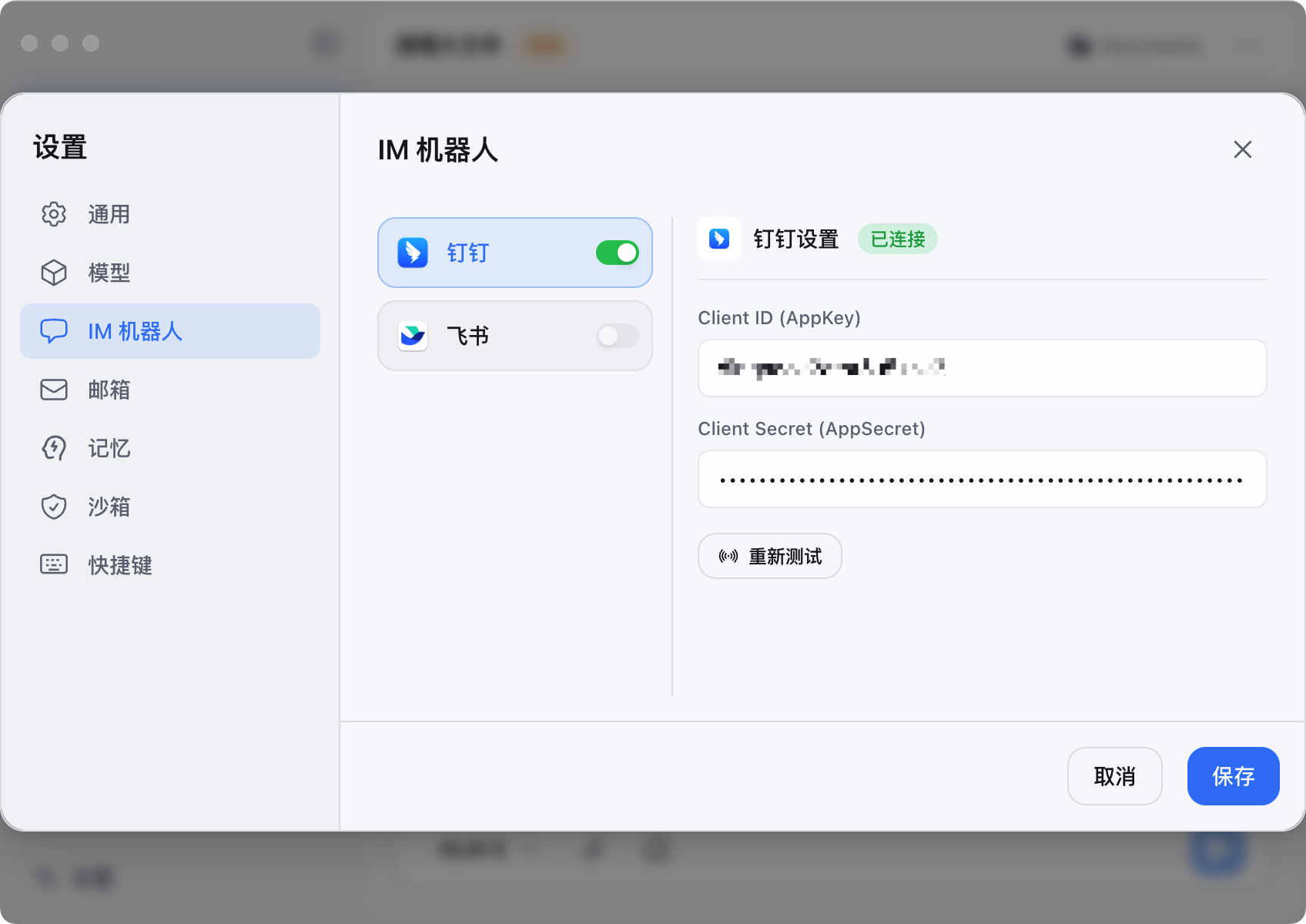Click the cube icon beside 模型
The height and width of the screenshot is (924, 1306).
pyautogui.click(x=54, y=273)
